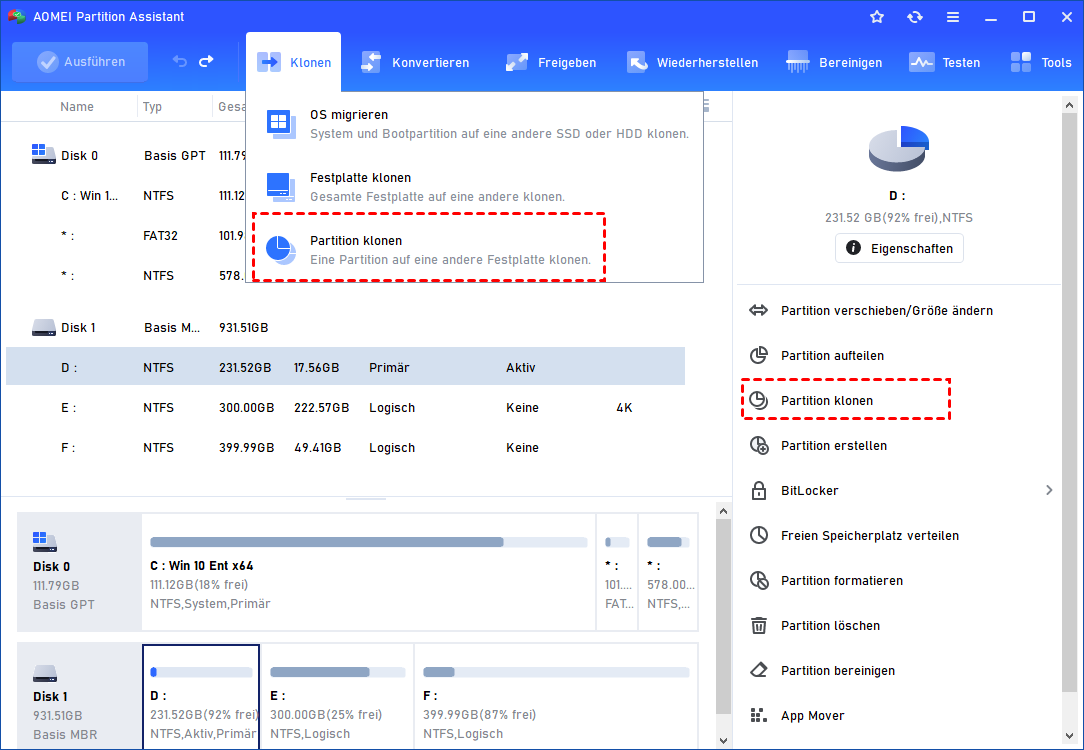Click the Eigenschaften button
1084x750 pixels.
(x=899, y=248)
